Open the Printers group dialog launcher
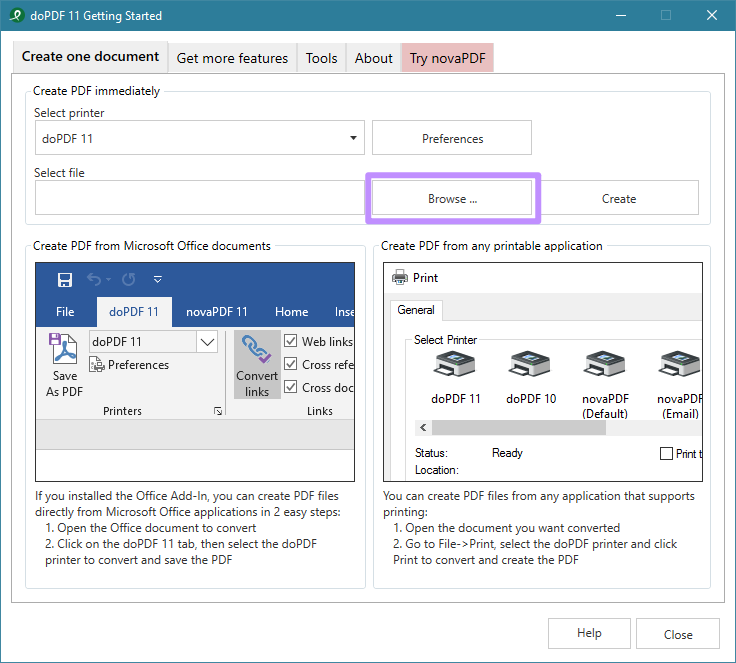 pyautogui.click(x=218, y=411)
